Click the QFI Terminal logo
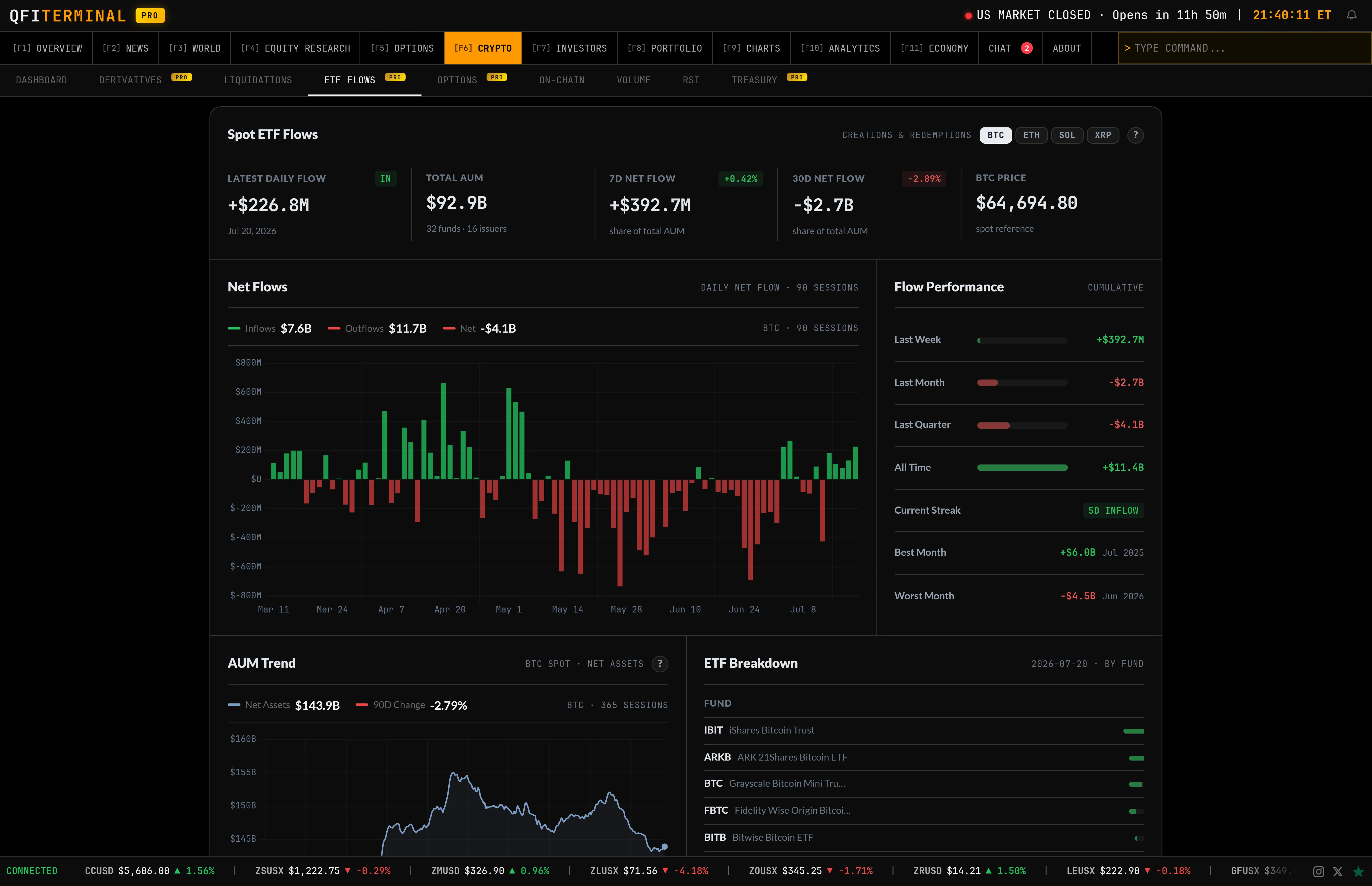Screen dimensions: 1372x886 pos(68,15)
